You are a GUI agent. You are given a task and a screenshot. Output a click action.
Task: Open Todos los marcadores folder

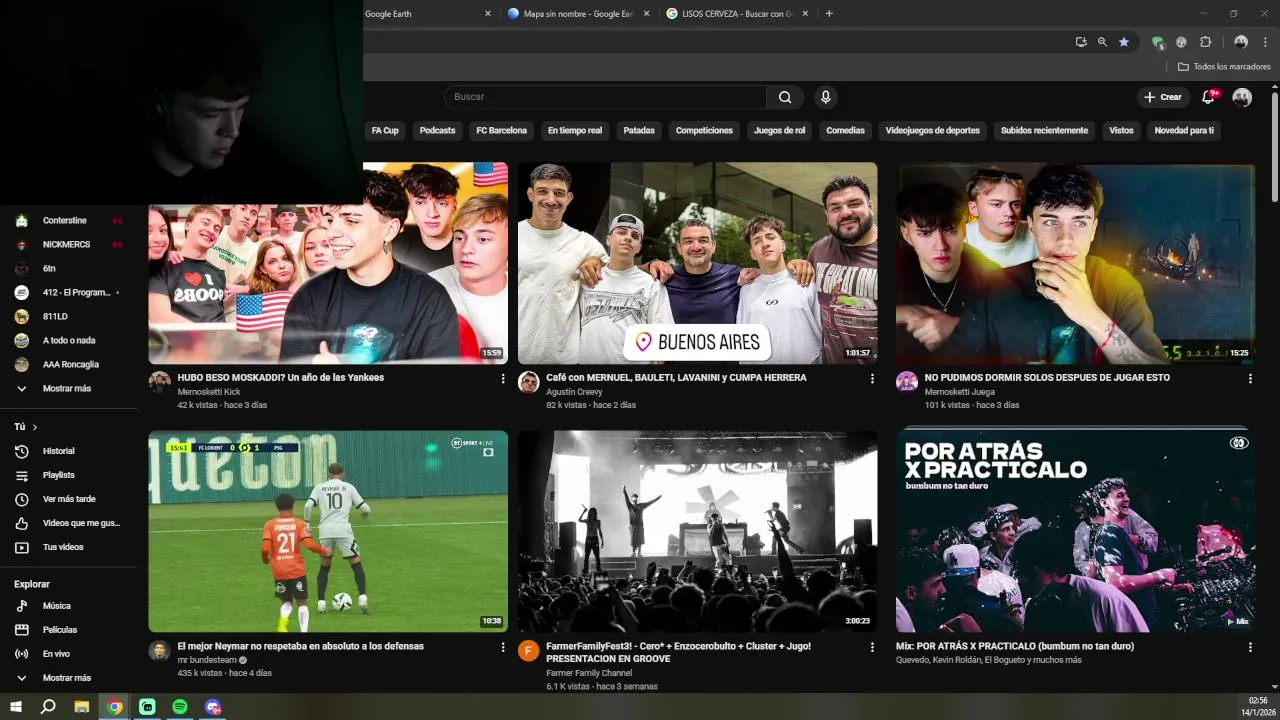(1224, 67)
